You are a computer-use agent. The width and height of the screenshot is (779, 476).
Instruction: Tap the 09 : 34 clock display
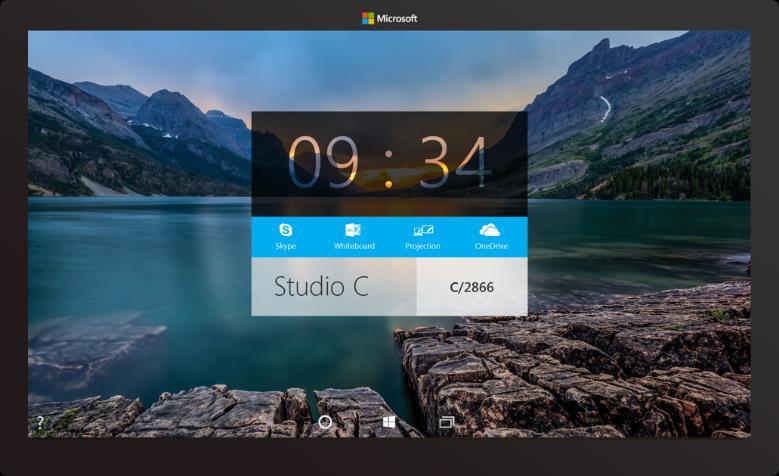(x=390, y=163)
